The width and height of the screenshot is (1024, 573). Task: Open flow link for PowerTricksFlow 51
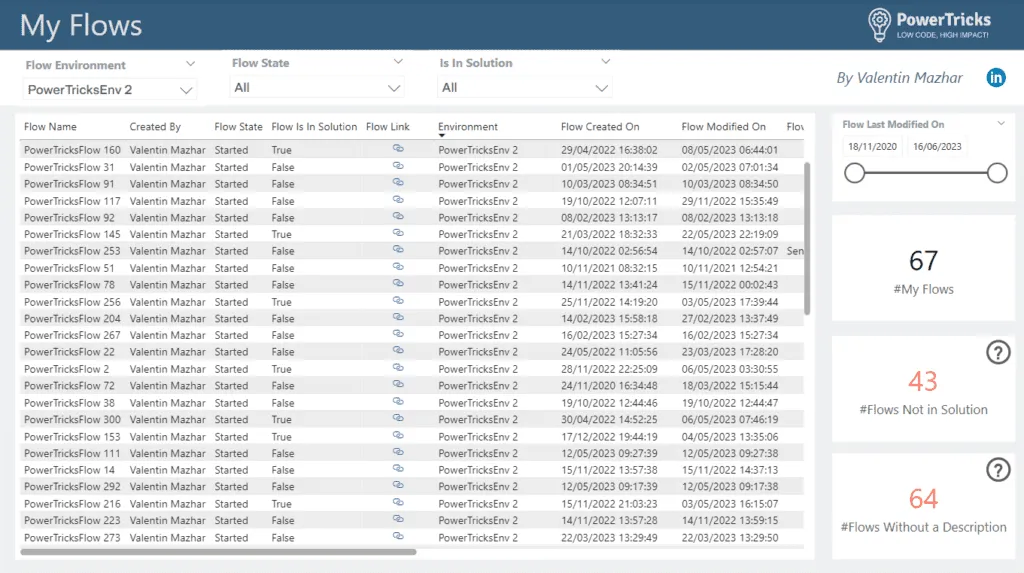398,267
